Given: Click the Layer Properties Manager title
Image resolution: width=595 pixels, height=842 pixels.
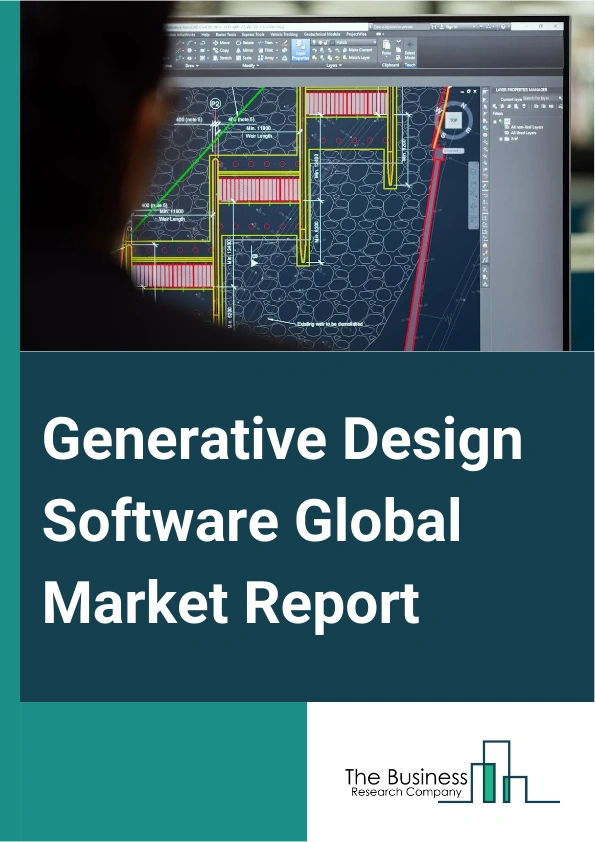Looking at the screenshot, I should coord(521,90).
